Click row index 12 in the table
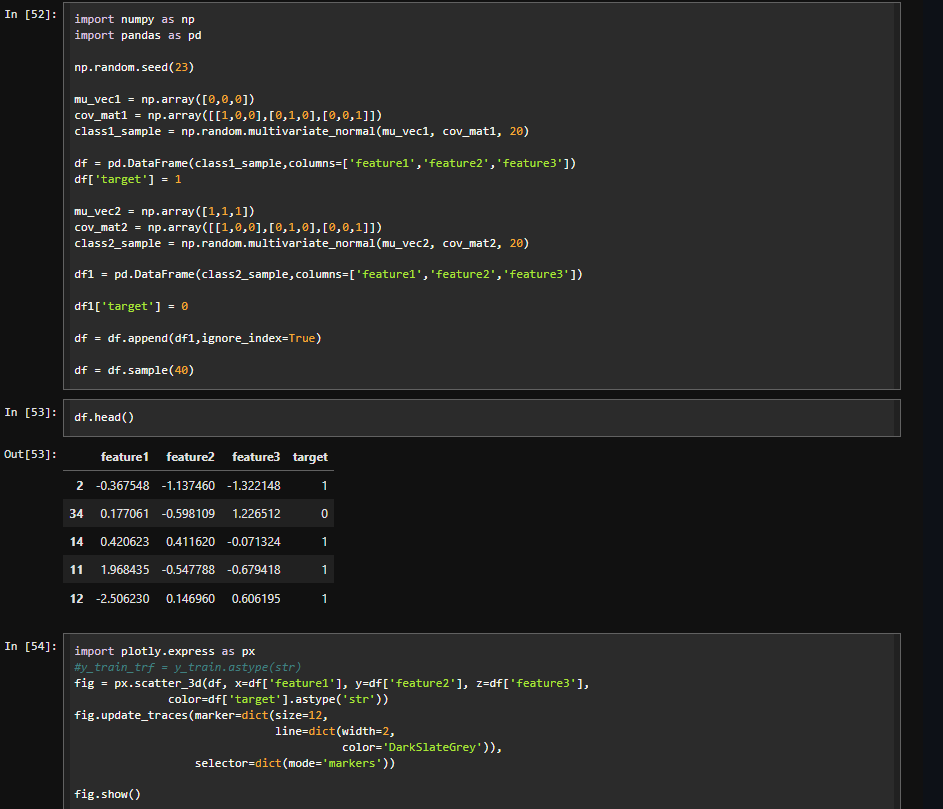This screenshot has width=943, height=809. tap(76, 598)
